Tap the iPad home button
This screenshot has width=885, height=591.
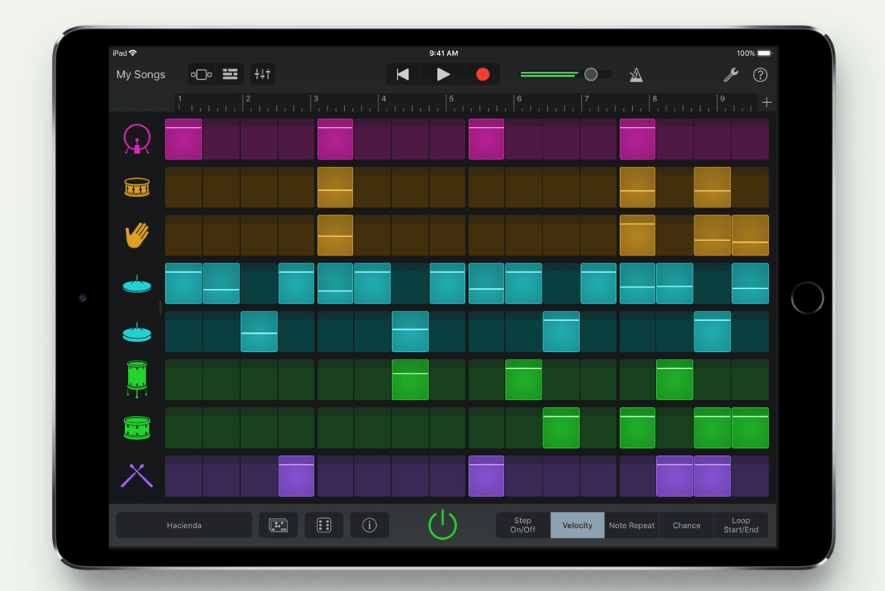807,297
